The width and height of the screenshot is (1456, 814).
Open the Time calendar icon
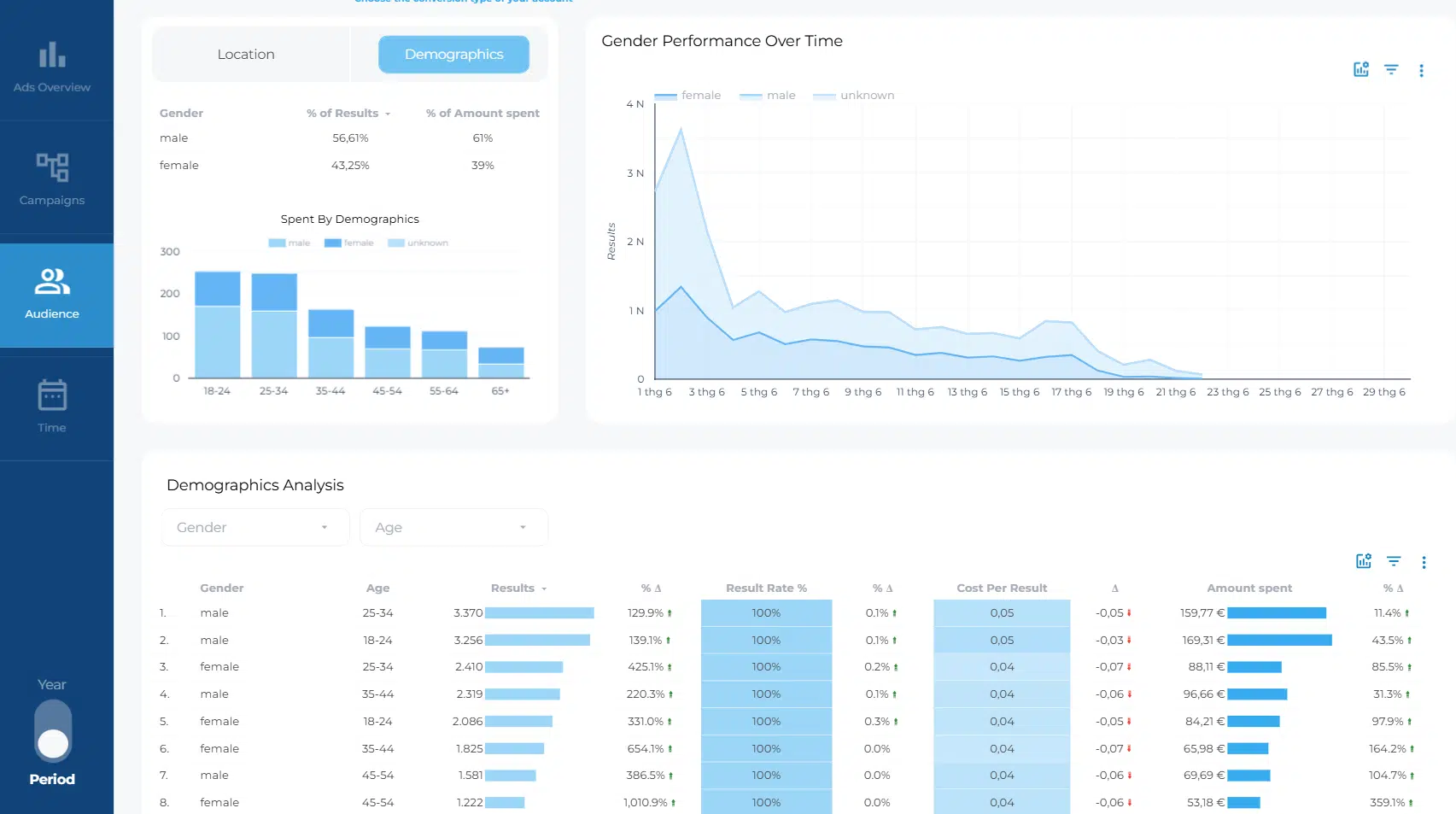pyautogui.click(x=52, y=395)
